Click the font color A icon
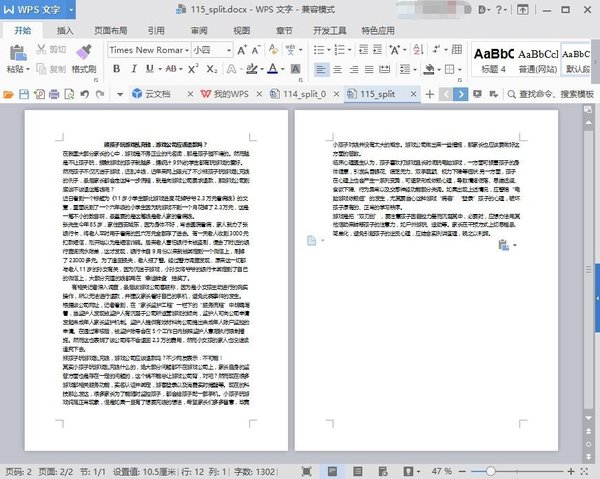 tap(272, 69)
